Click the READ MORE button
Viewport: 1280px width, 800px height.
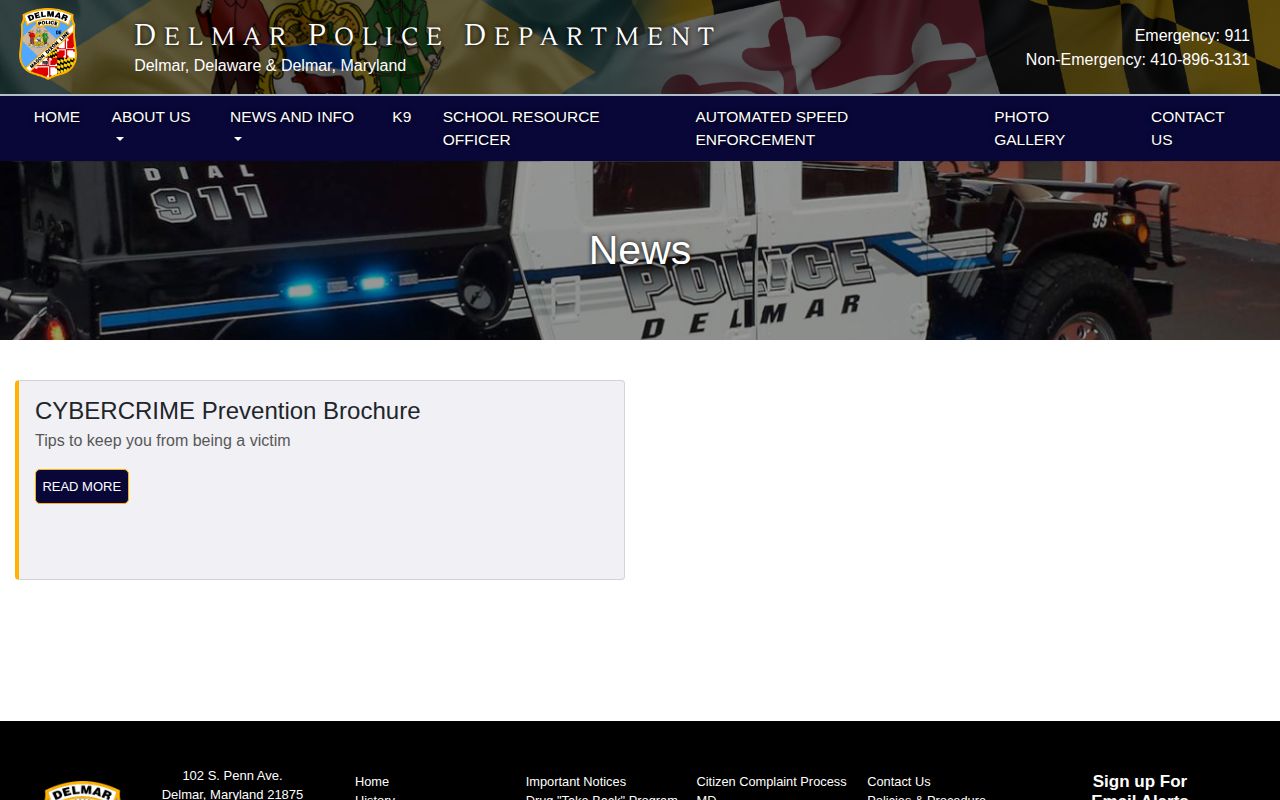[x=82, y=486]
